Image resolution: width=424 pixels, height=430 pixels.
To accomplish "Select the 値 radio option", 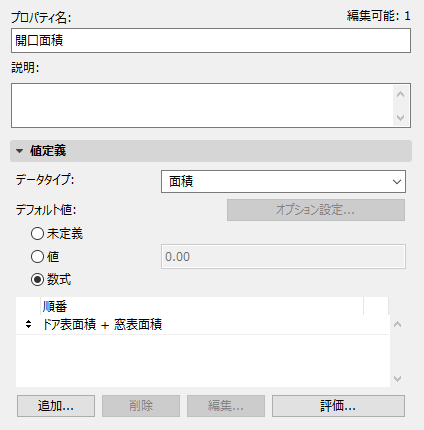I will click(37, 257).
